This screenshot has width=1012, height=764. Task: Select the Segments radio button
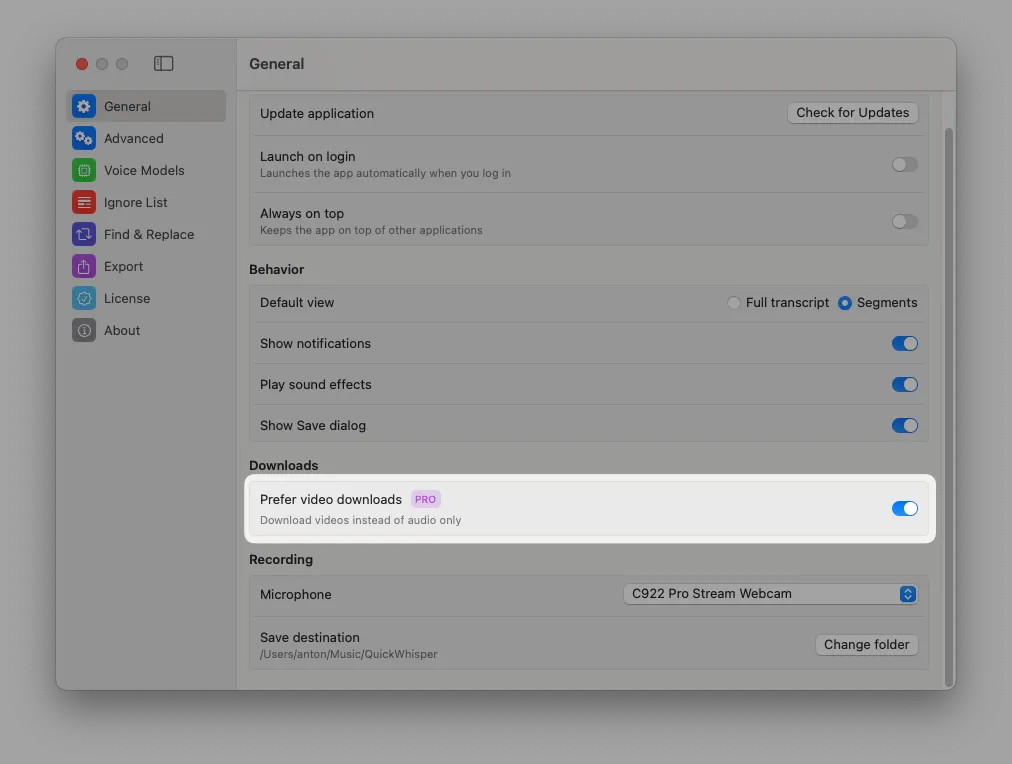point(845,303)
